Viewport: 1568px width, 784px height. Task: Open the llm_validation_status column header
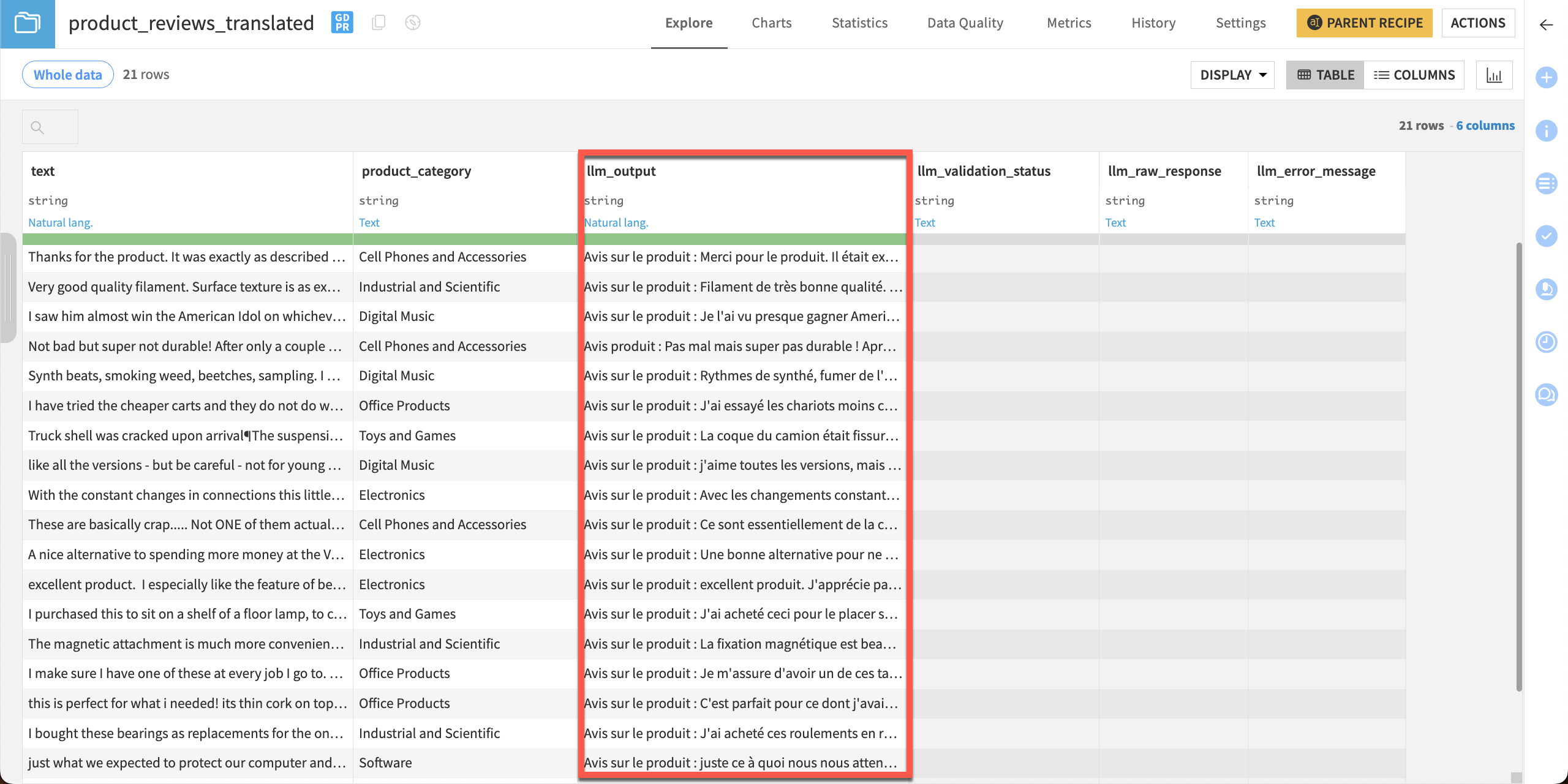pos(984,171)
